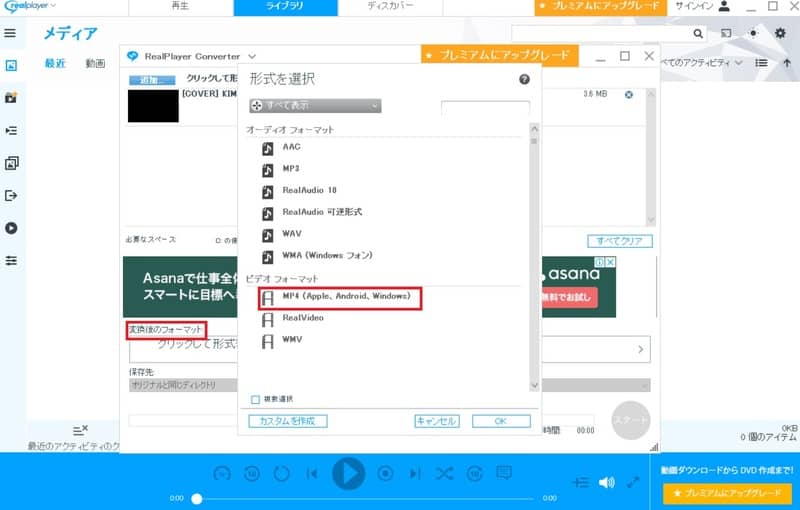800x510 pixels.
Task: Select the RealVideo format
Action: [x=303, y=318]
